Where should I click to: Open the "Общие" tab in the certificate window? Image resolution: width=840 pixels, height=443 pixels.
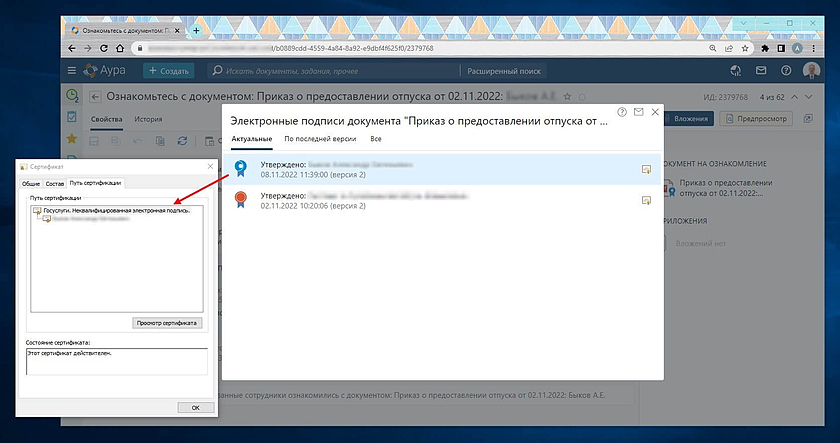click(31, 184)
